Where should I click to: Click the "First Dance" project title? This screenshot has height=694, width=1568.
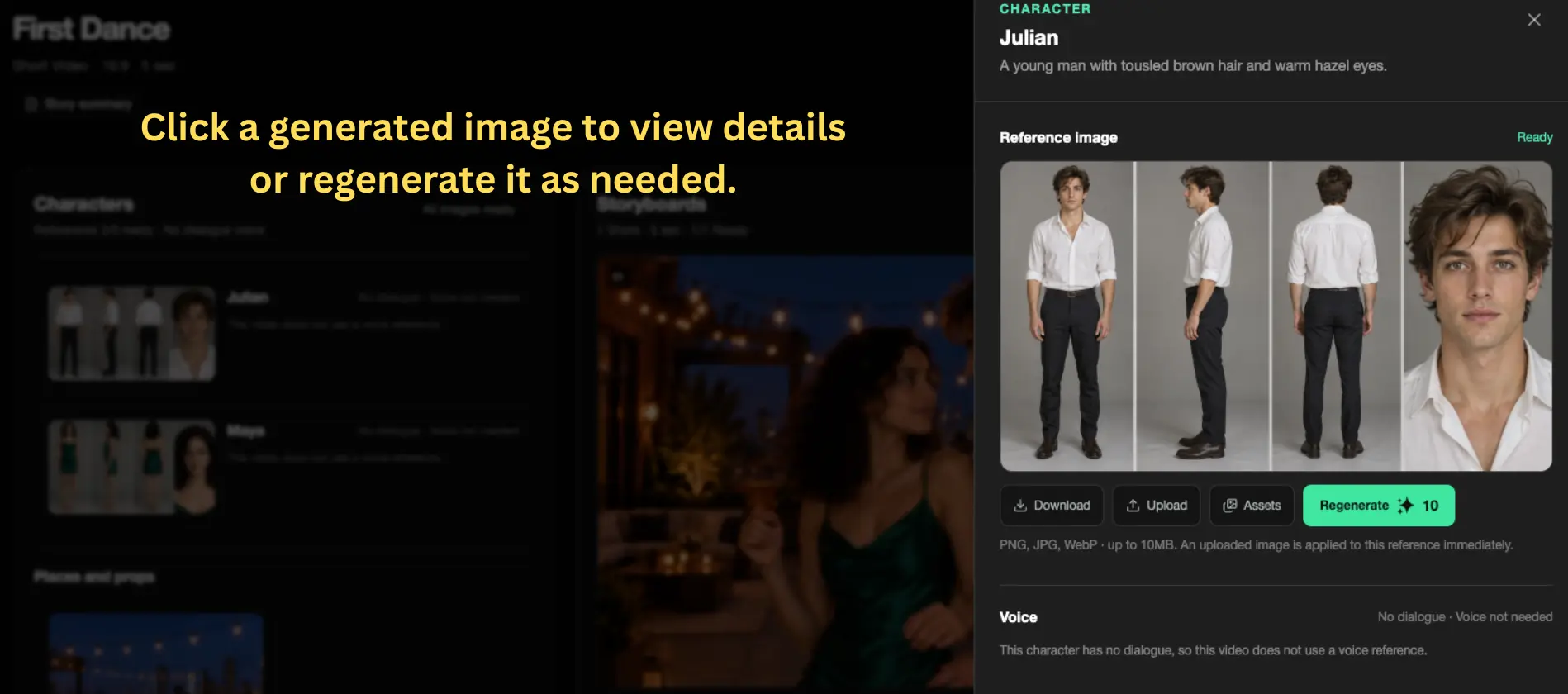[92, 30]
